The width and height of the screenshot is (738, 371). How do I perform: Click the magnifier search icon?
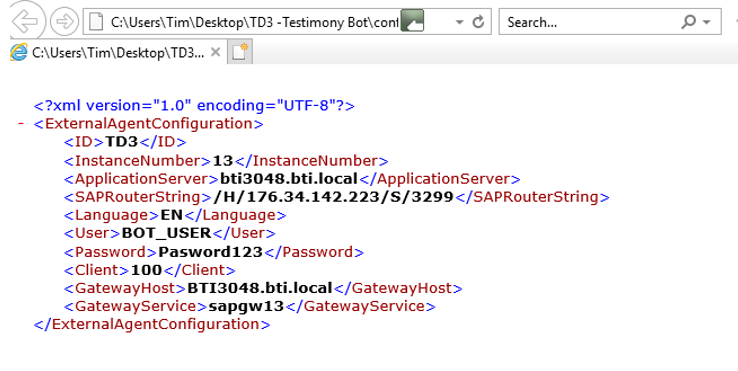pos(689,21)
